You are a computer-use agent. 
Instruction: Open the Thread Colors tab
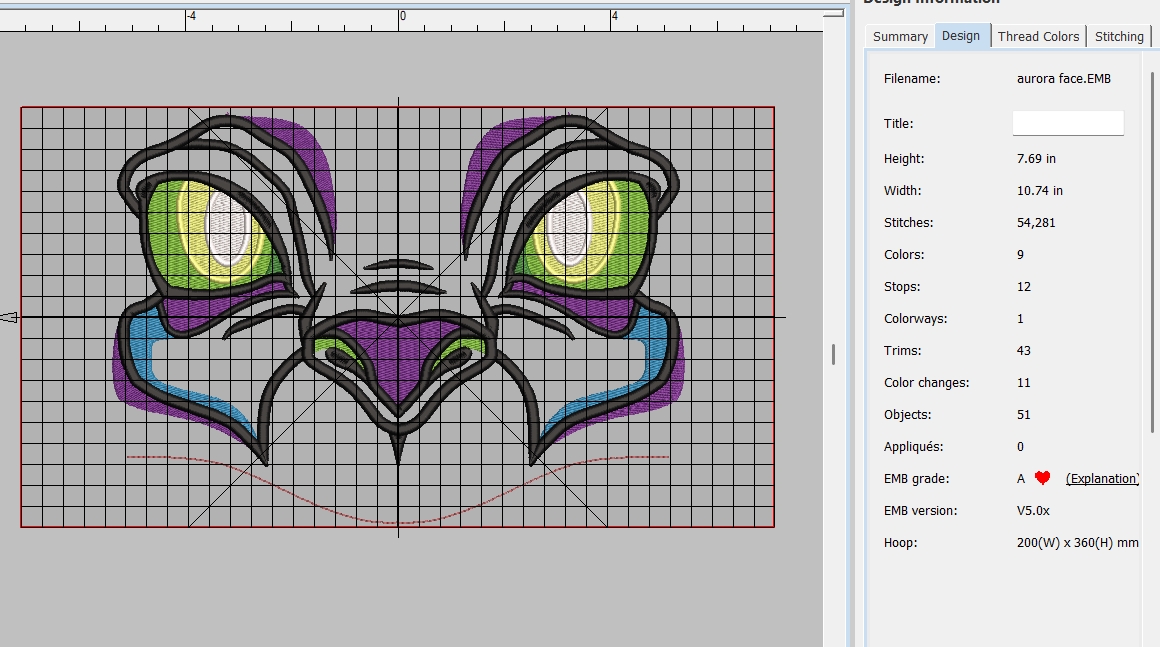1038,36
